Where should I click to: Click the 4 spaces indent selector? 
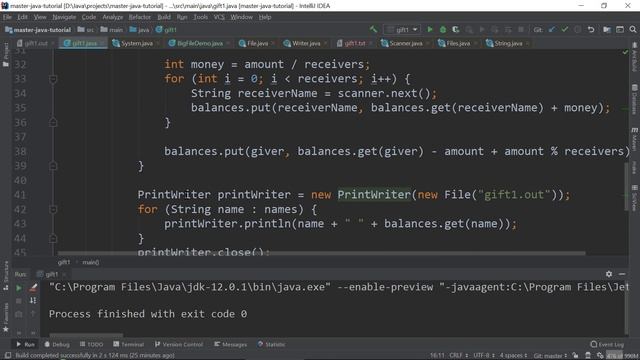tap(513, 356)
